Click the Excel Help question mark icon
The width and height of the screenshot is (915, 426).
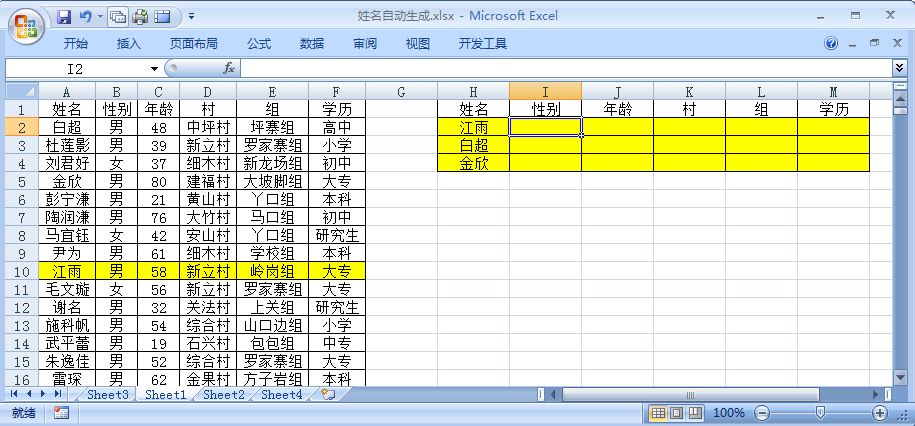point(832,43)
